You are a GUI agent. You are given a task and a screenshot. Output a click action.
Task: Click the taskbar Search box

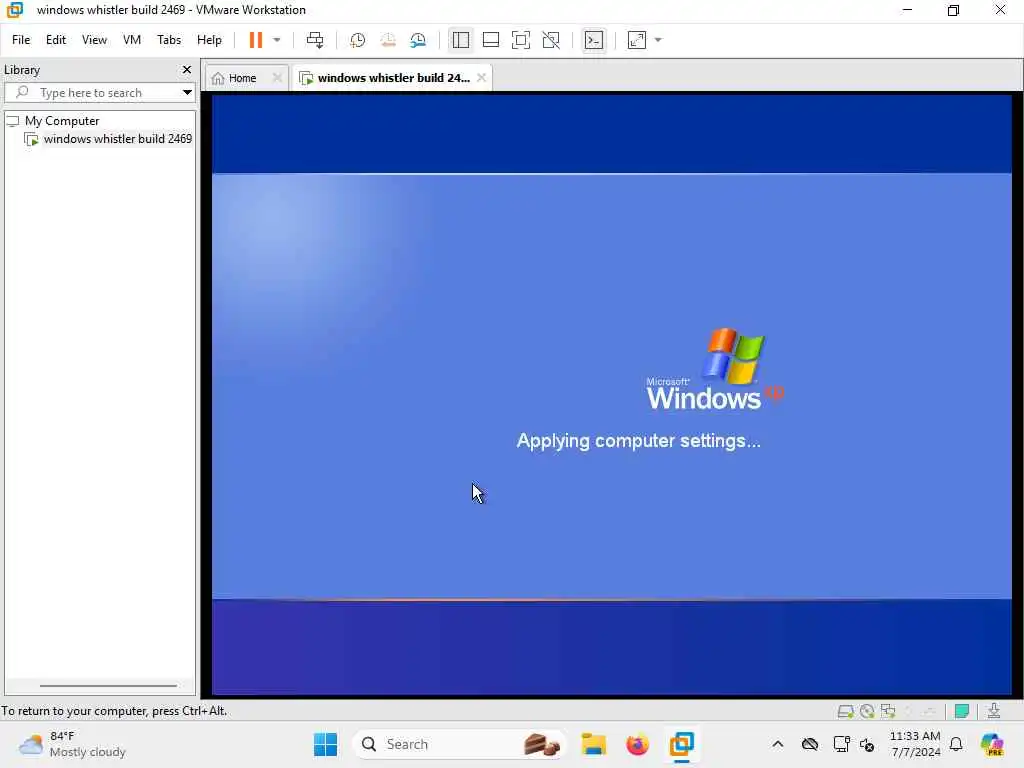pos(458,744)
